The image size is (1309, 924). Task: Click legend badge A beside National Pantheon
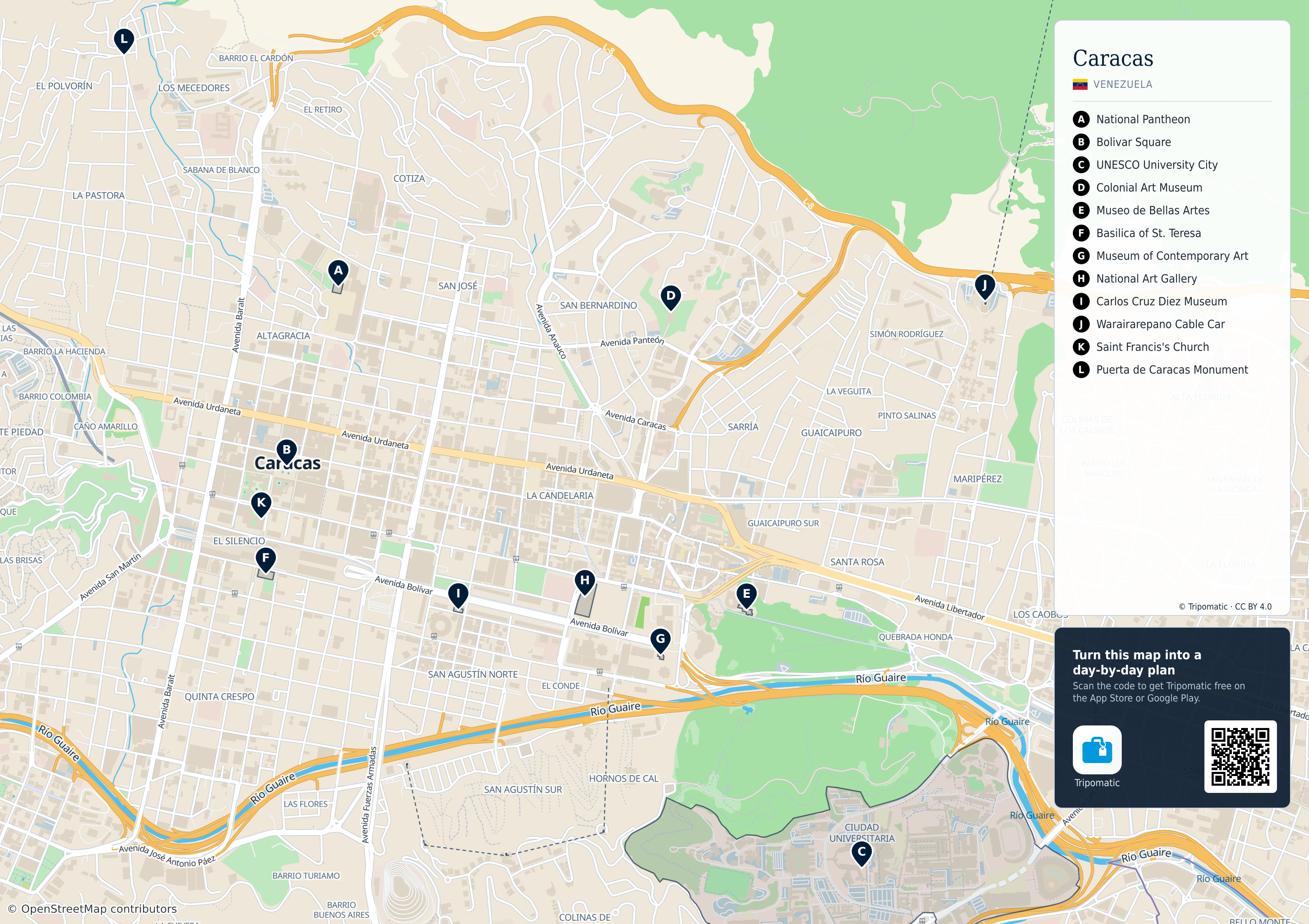pyautogui.click(x=1081, y=119)
